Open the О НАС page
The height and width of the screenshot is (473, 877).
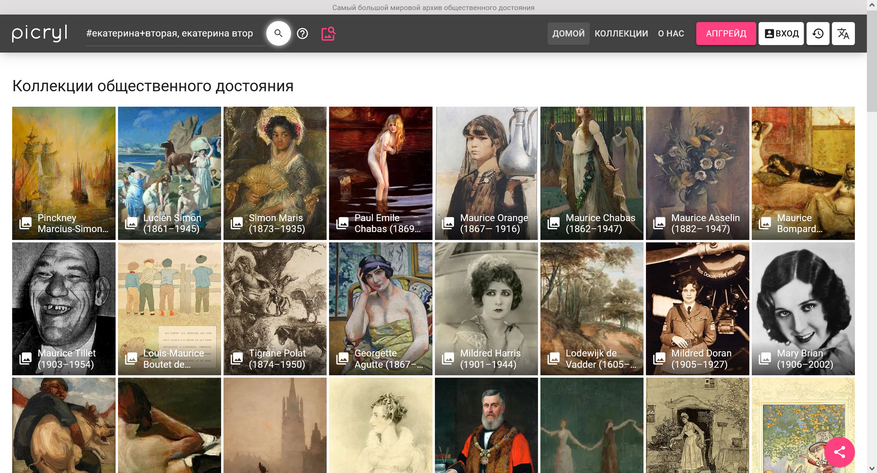point(671,34)
